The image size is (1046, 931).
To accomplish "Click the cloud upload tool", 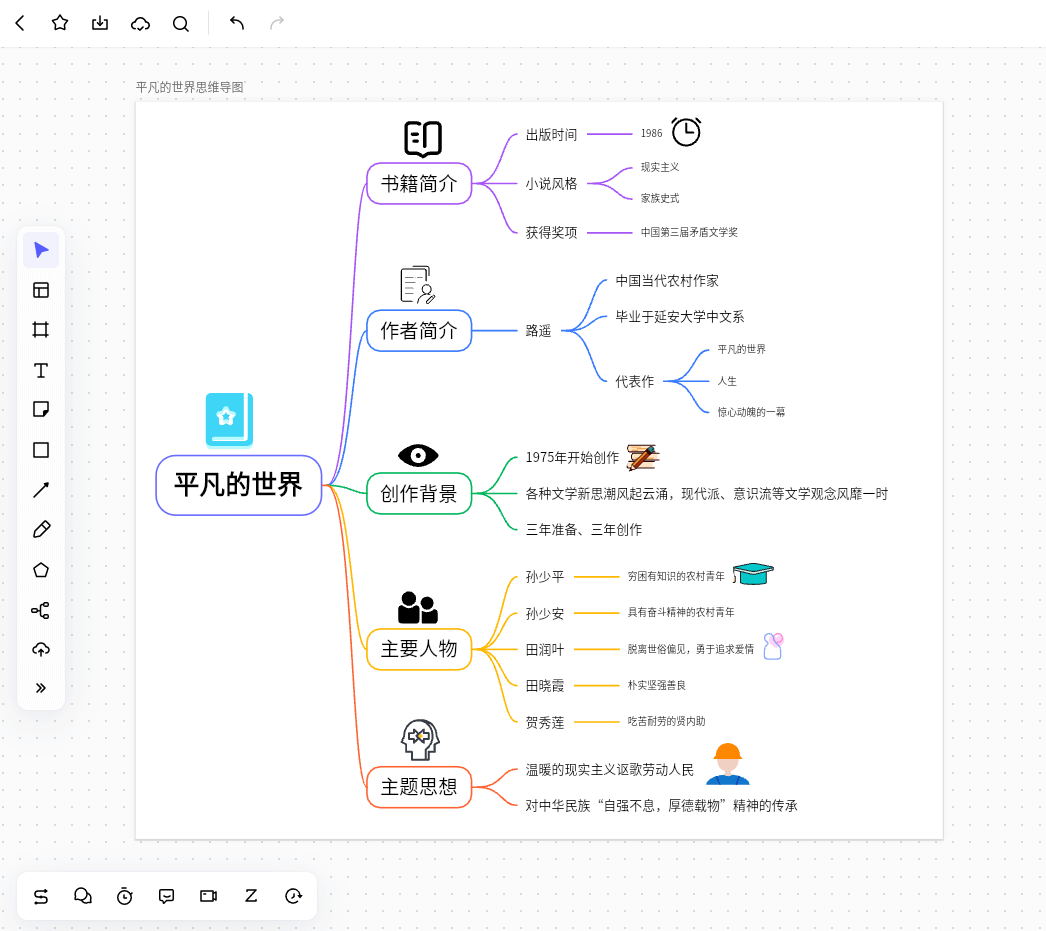I will [x=41, y=650].
